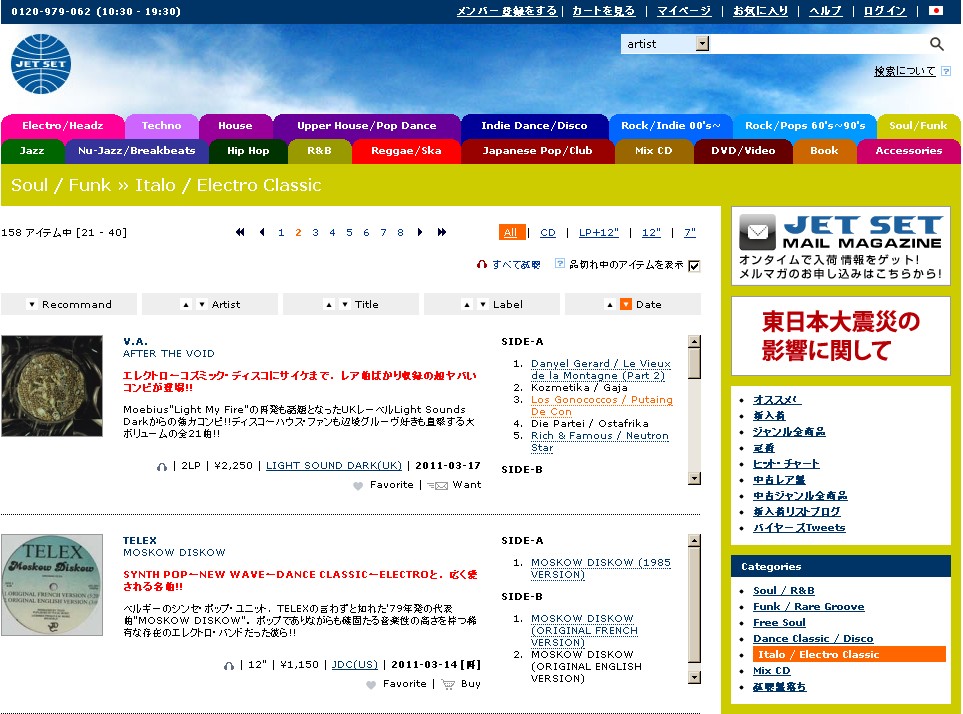Click Telex Moskow Diskow cover thumbnail
963x714 pixels.
coord(52,585)
